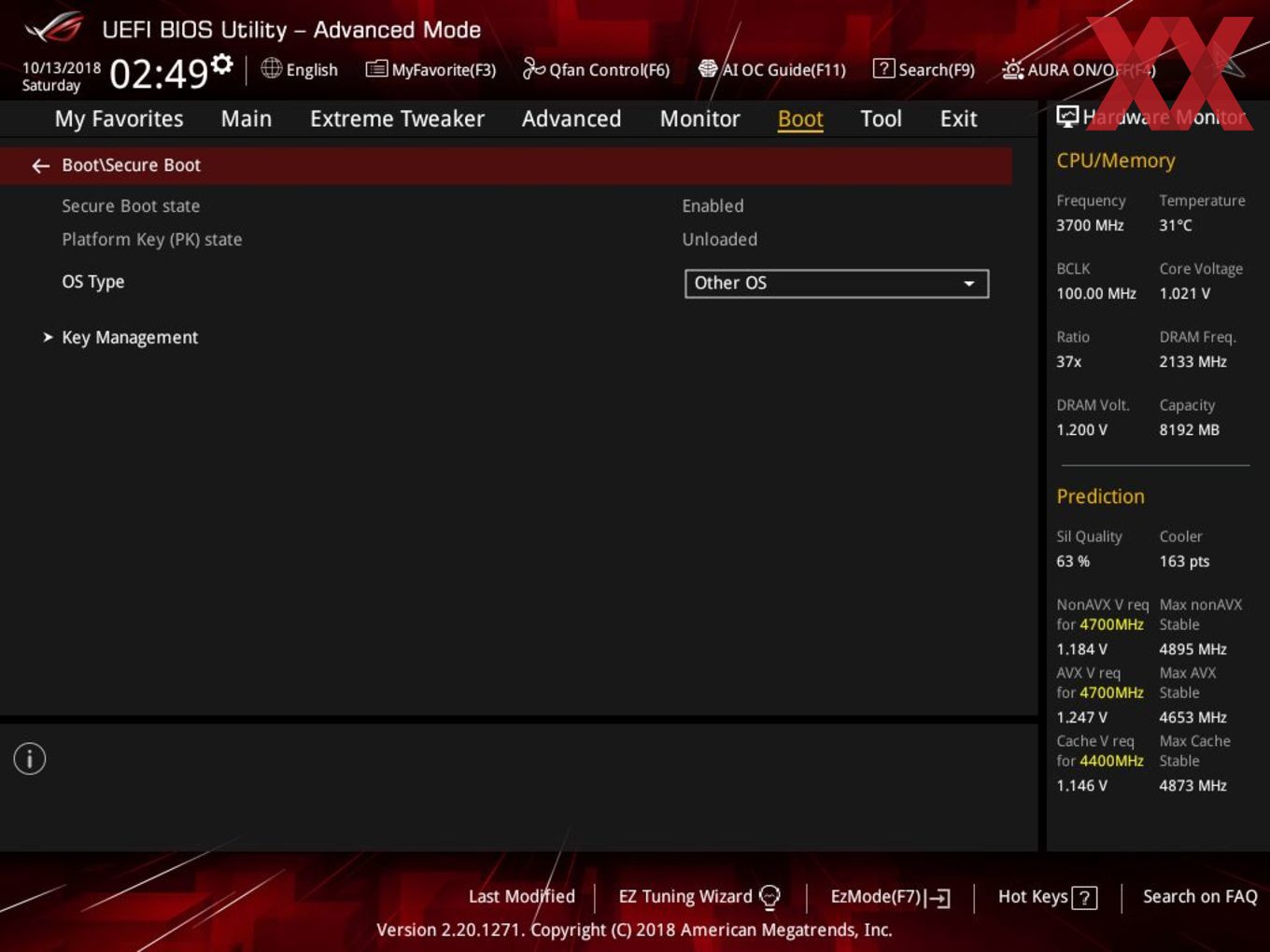The width and height of the screenshot is (1270, 952).
Task: Click the 3700 MHz frequency value
Action: click(1090, 226)
